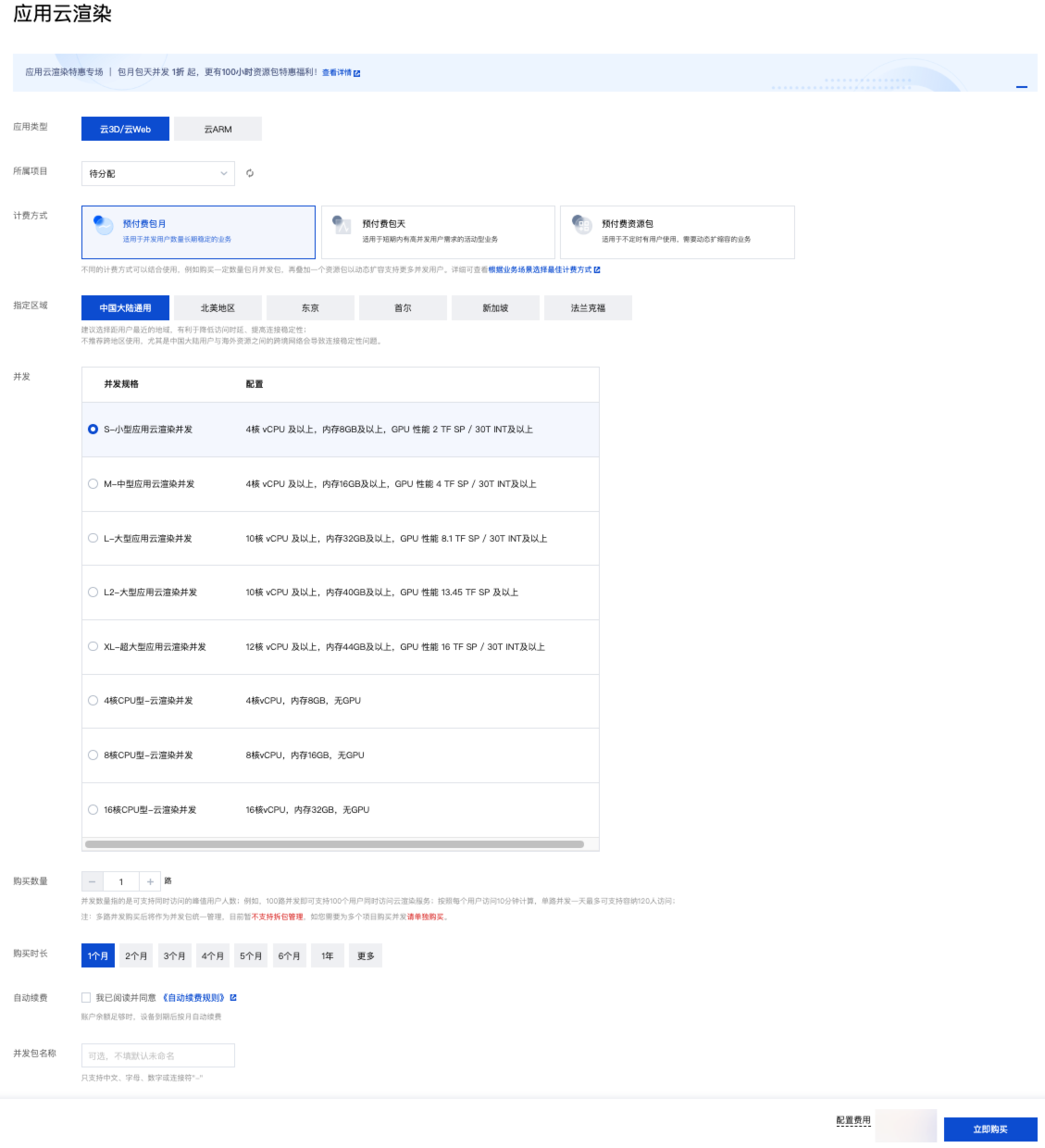Set purchase duration to 3个月
Image resolution: width=1045 pixels, height=1148 pixels.
pyautogui.click(x=174, y=955)
